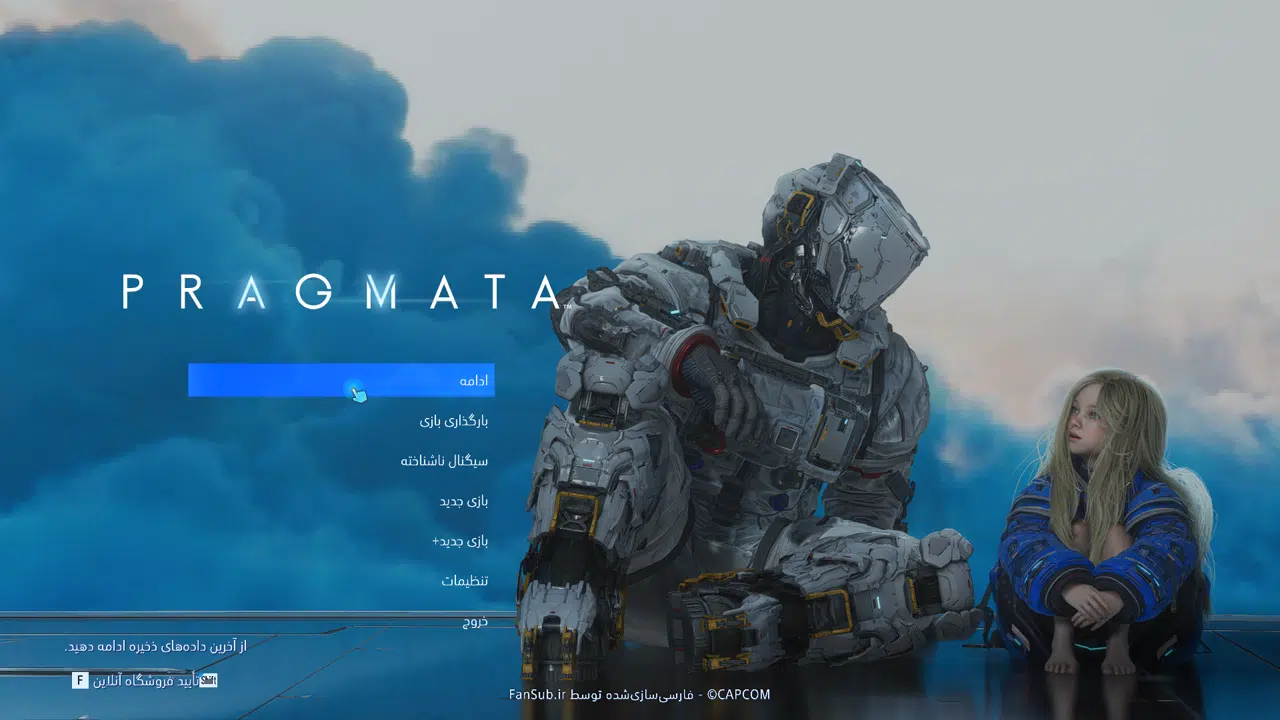Start بازی جدید (New Game), the entry without plus

pyautogui.click(x=464, y=501)
